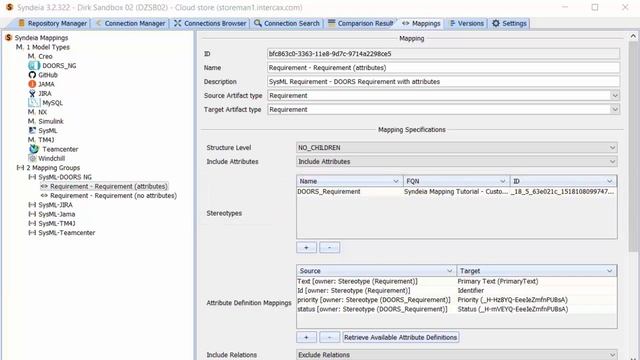This screenshot has width=640, height=360.
Task: Click the Versions tab icon
Action: 452,23
